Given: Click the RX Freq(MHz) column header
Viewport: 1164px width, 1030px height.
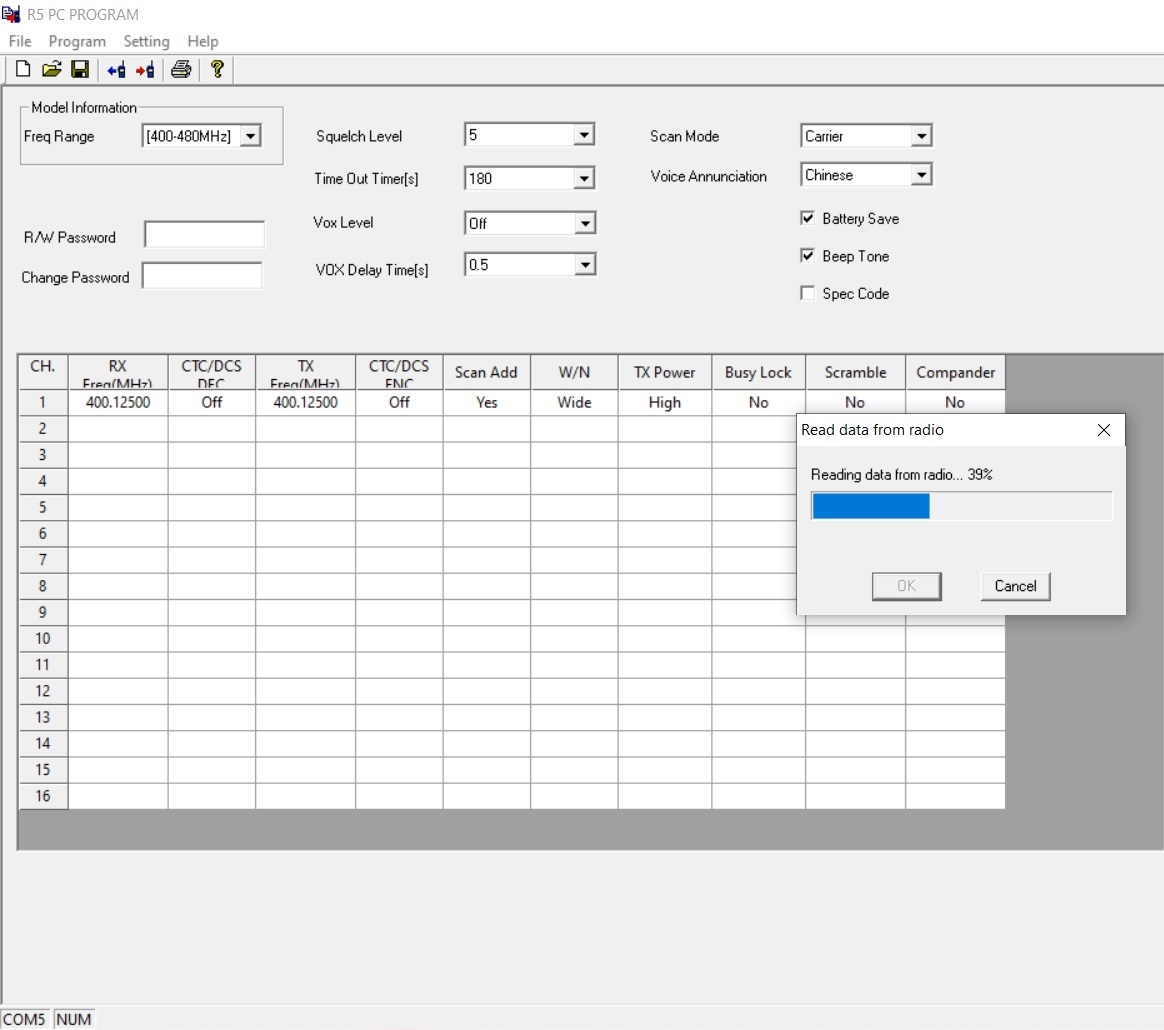Looking at the screenshot, I should tap(118, 372).
